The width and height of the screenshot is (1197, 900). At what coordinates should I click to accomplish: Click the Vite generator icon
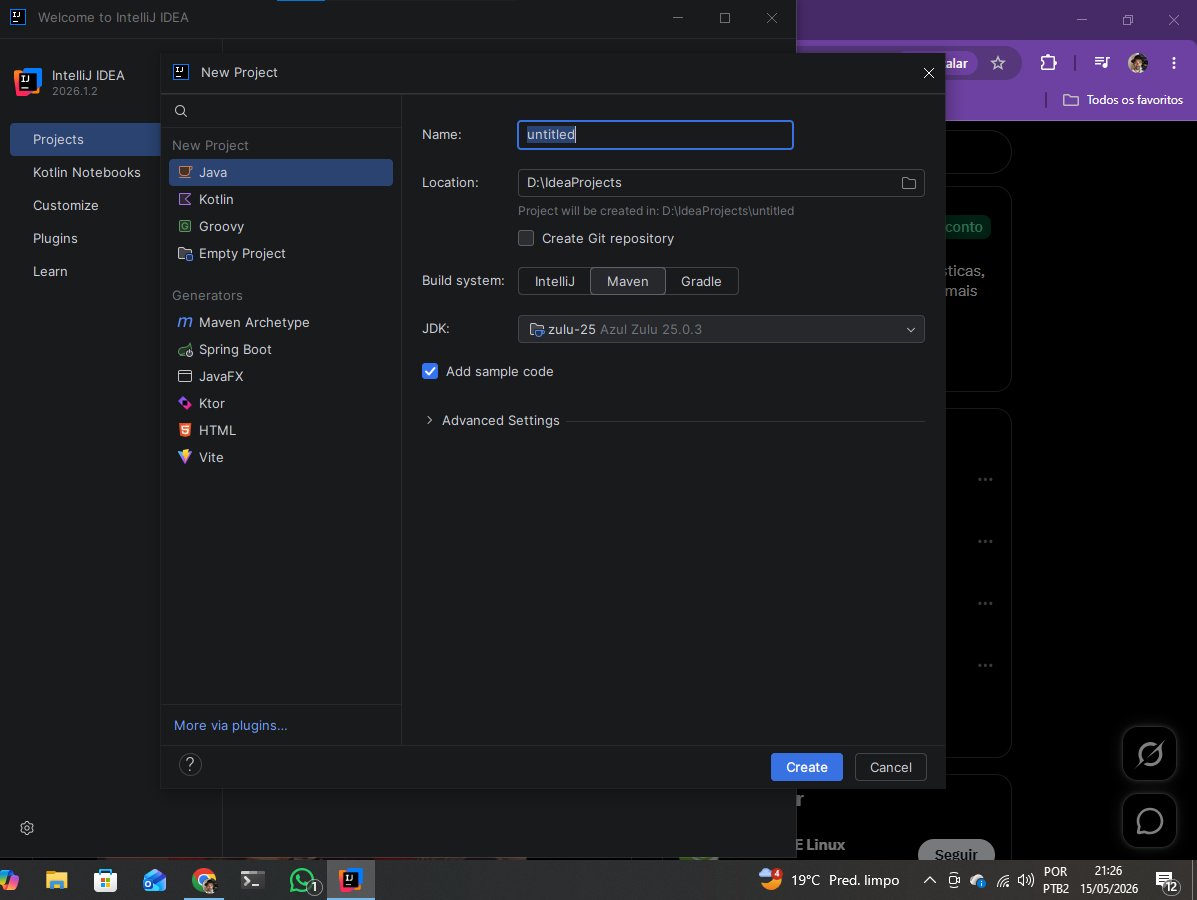(x=185, y=456)
